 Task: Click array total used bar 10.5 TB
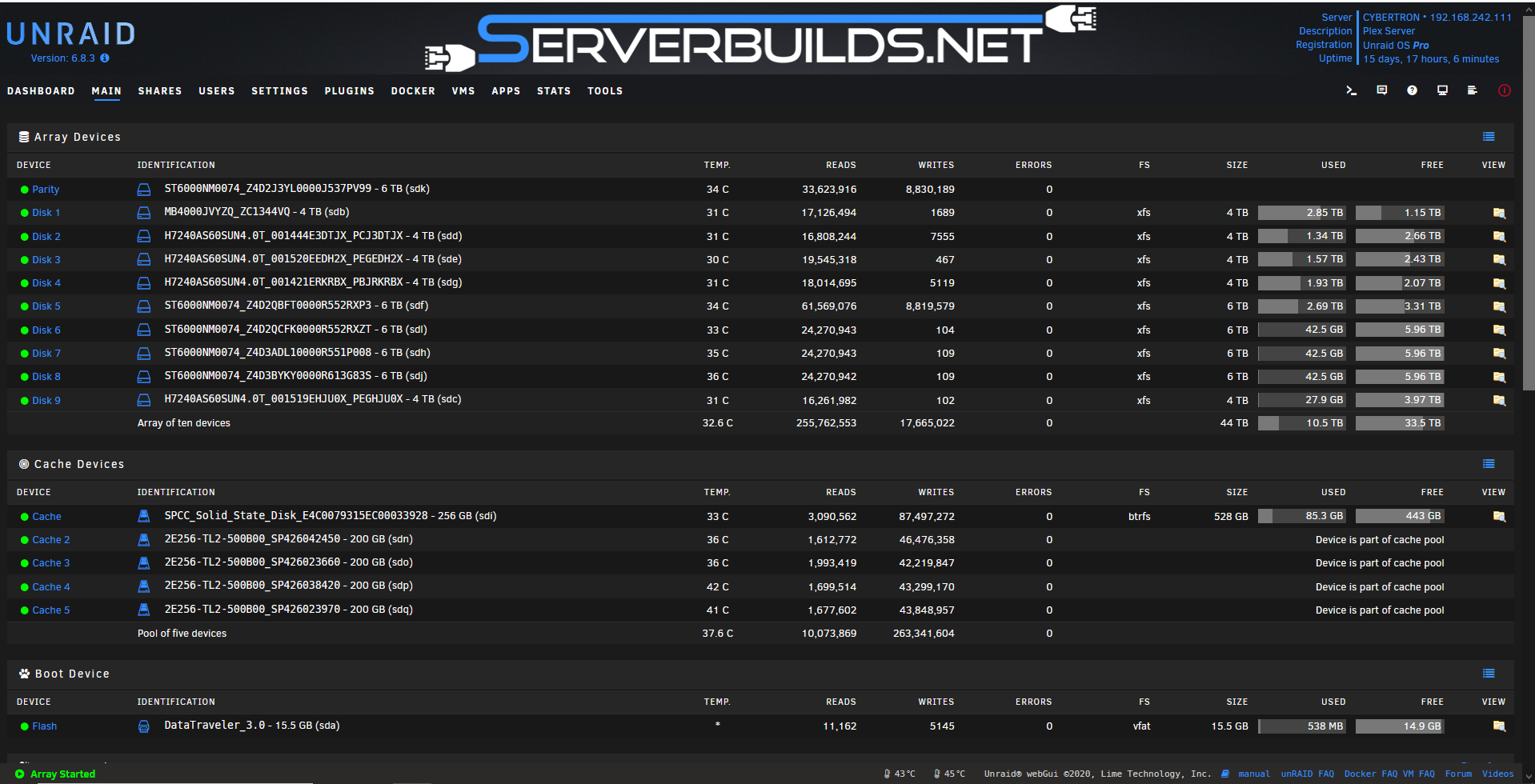tap(1302, 423)
